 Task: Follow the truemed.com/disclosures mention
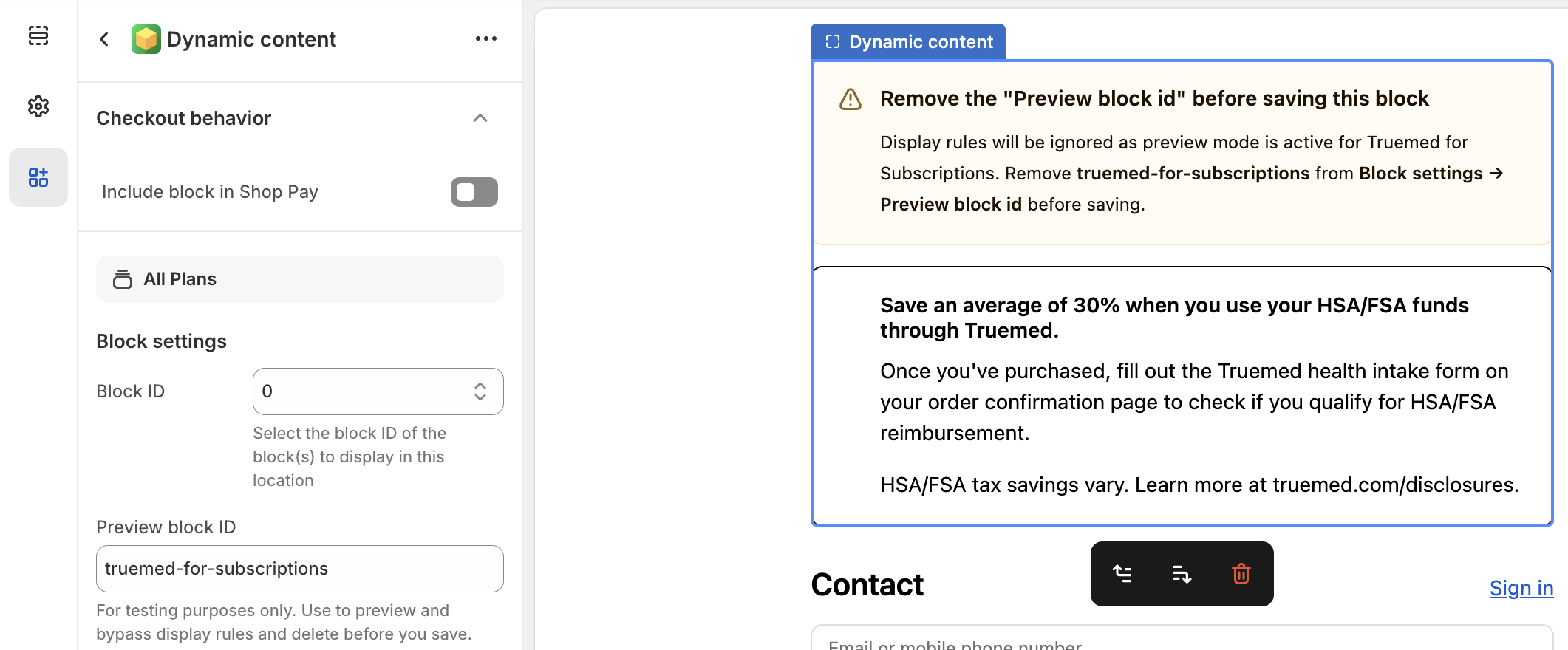1393,485
